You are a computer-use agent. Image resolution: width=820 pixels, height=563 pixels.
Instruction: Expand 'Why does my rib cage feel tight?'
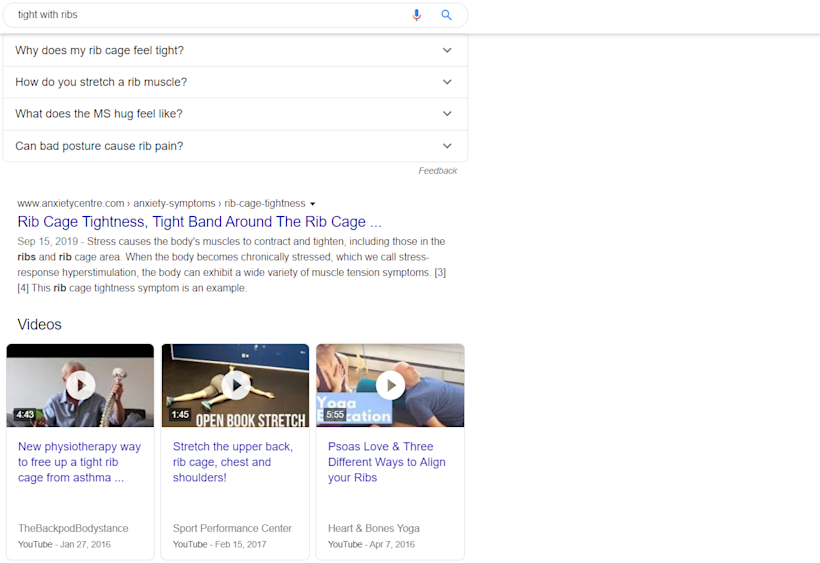[235, 50]
